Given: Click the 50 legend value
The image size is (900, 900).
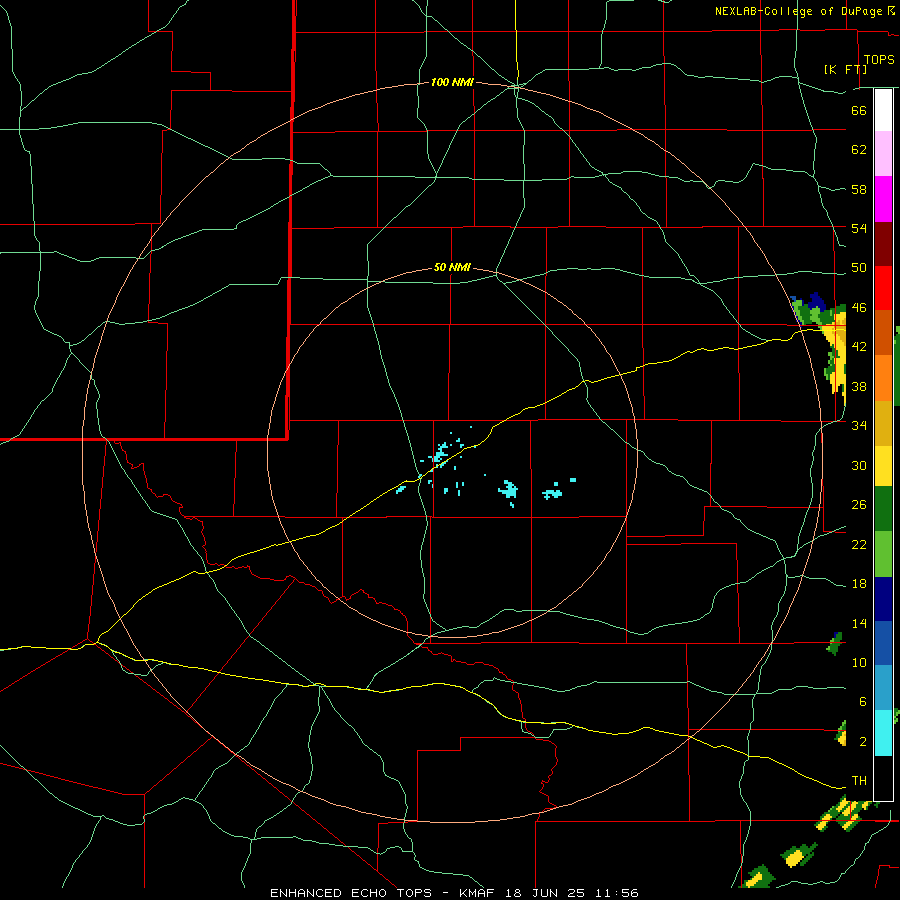Looking at the screenshot, I should [859, 268].
